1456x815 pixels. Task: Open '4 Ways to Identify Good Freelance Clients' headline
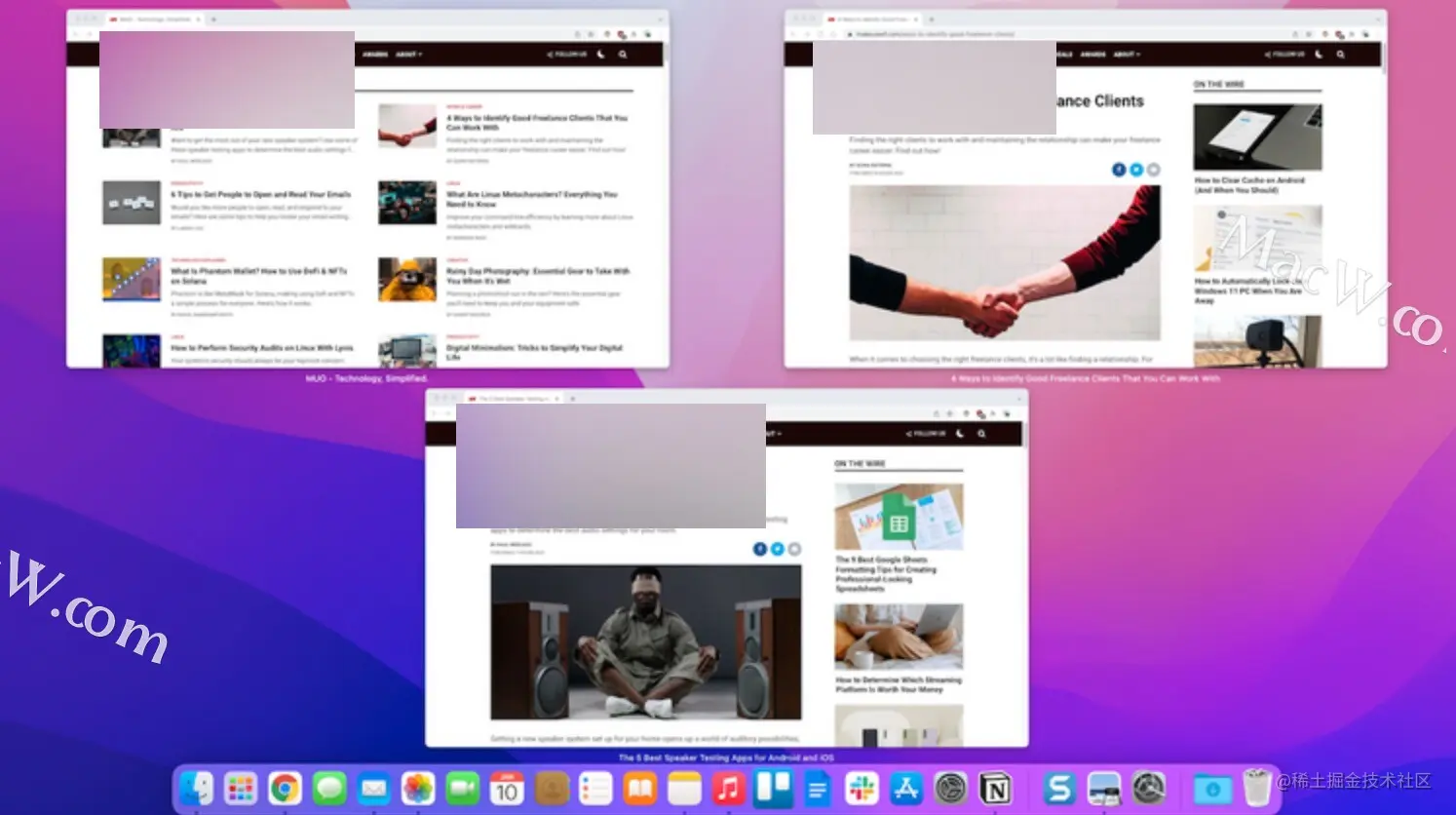pos(537,122)
